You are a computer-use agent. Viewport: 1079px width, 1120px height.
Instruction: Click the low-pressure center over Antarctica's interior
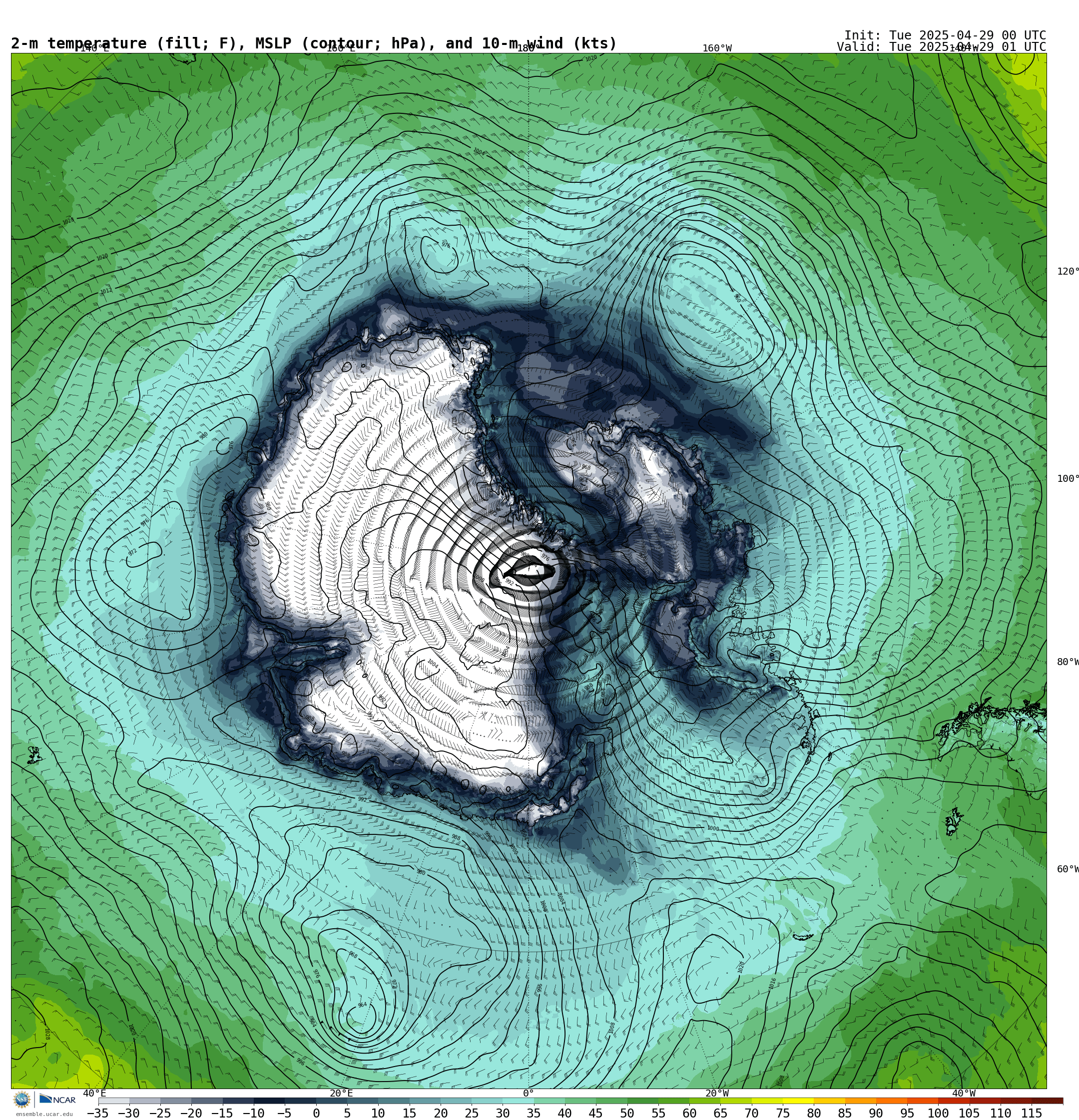[x=530, y=571]
